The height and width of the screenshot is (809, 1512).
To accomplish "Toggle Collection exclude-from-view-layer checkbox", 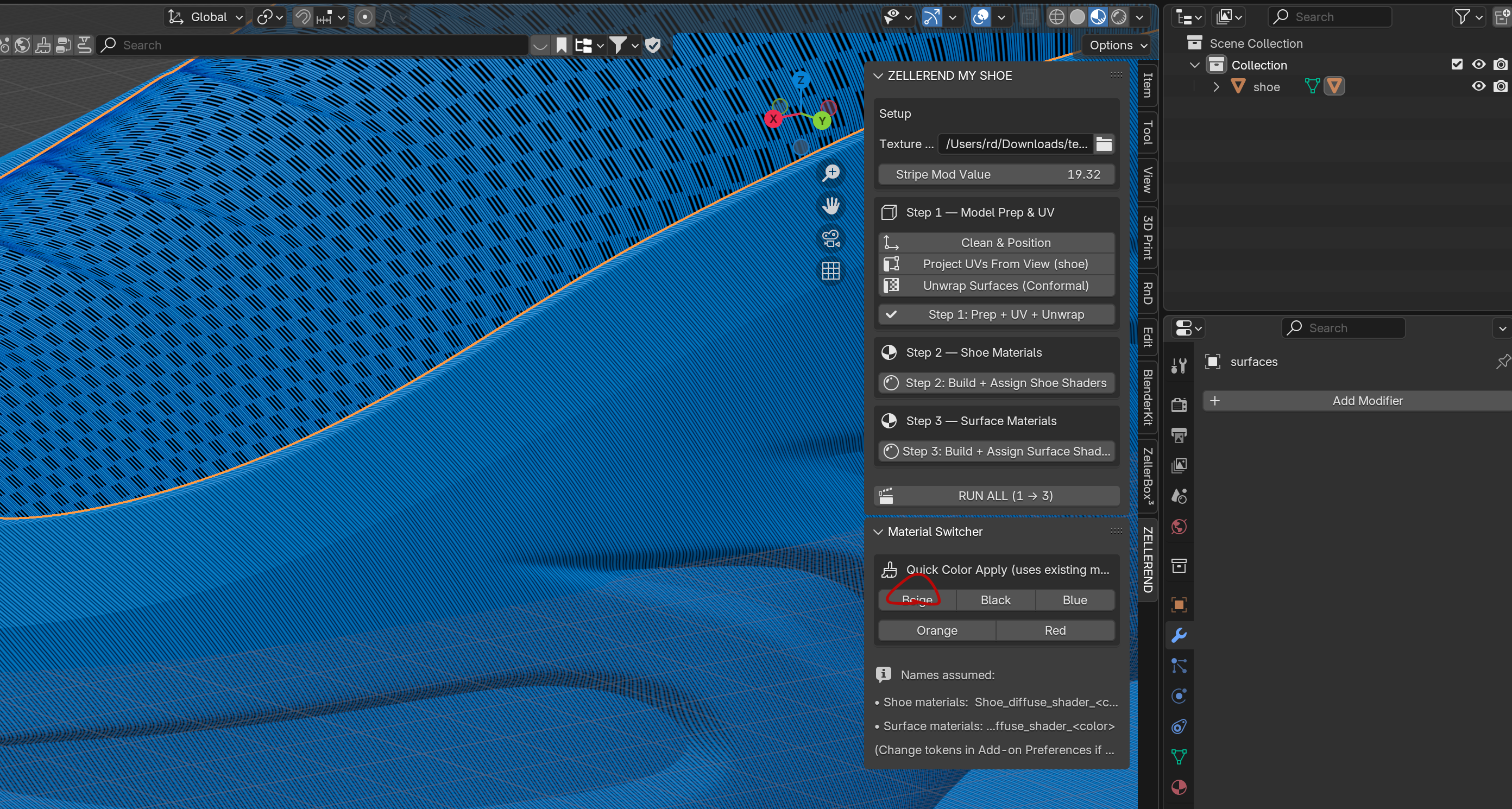I will click(x=1456, y=65).
